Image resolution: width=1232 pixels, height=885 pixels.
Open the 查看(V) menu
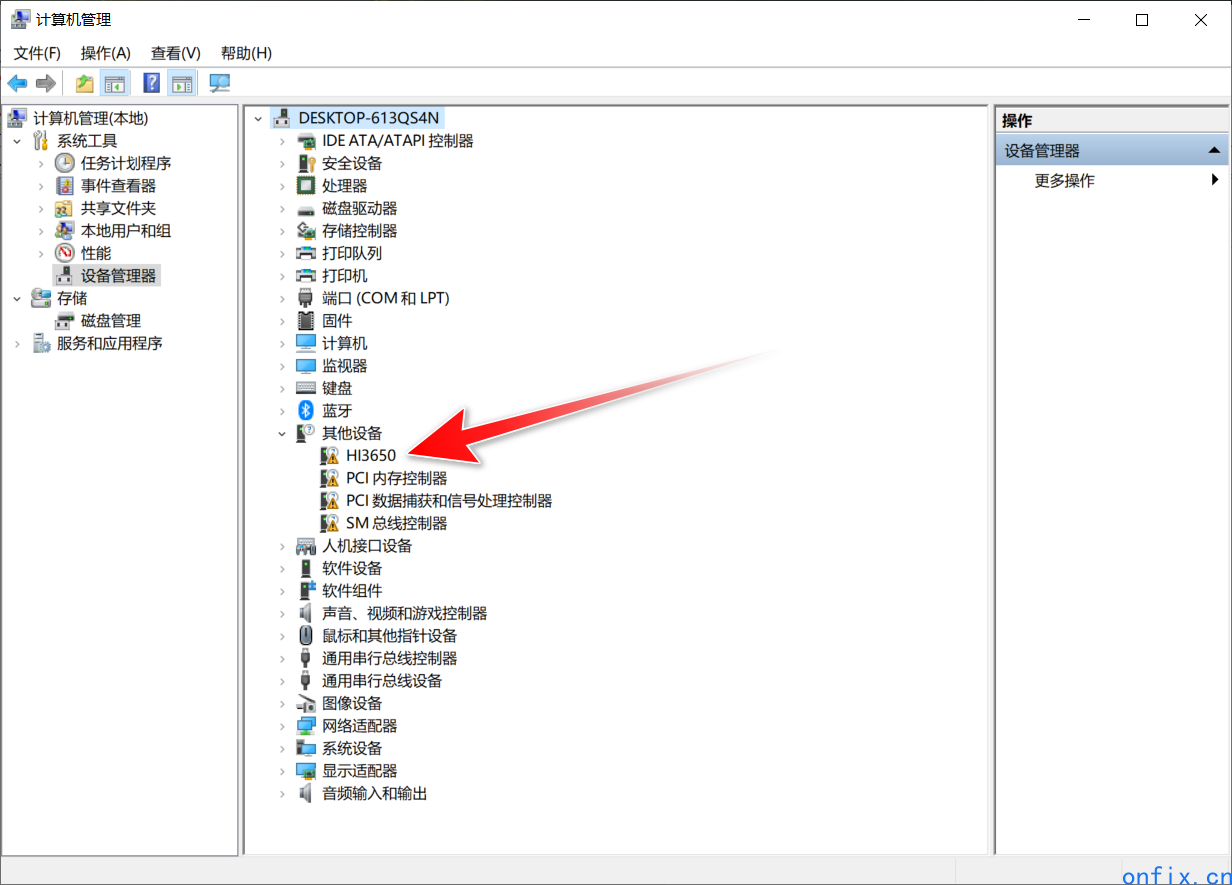175,53
